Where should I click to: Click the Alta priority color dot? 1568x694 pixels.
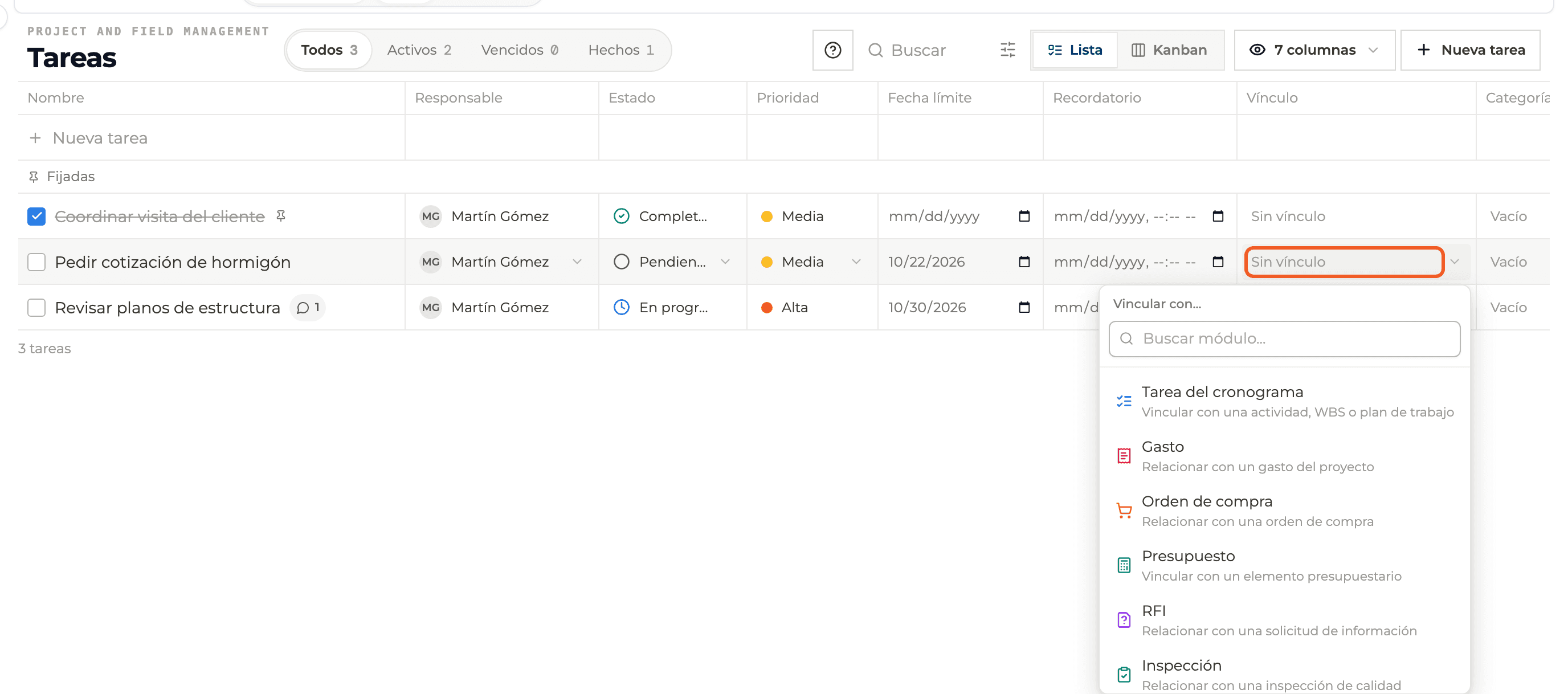pyautogui.click(x=767, y=308)
